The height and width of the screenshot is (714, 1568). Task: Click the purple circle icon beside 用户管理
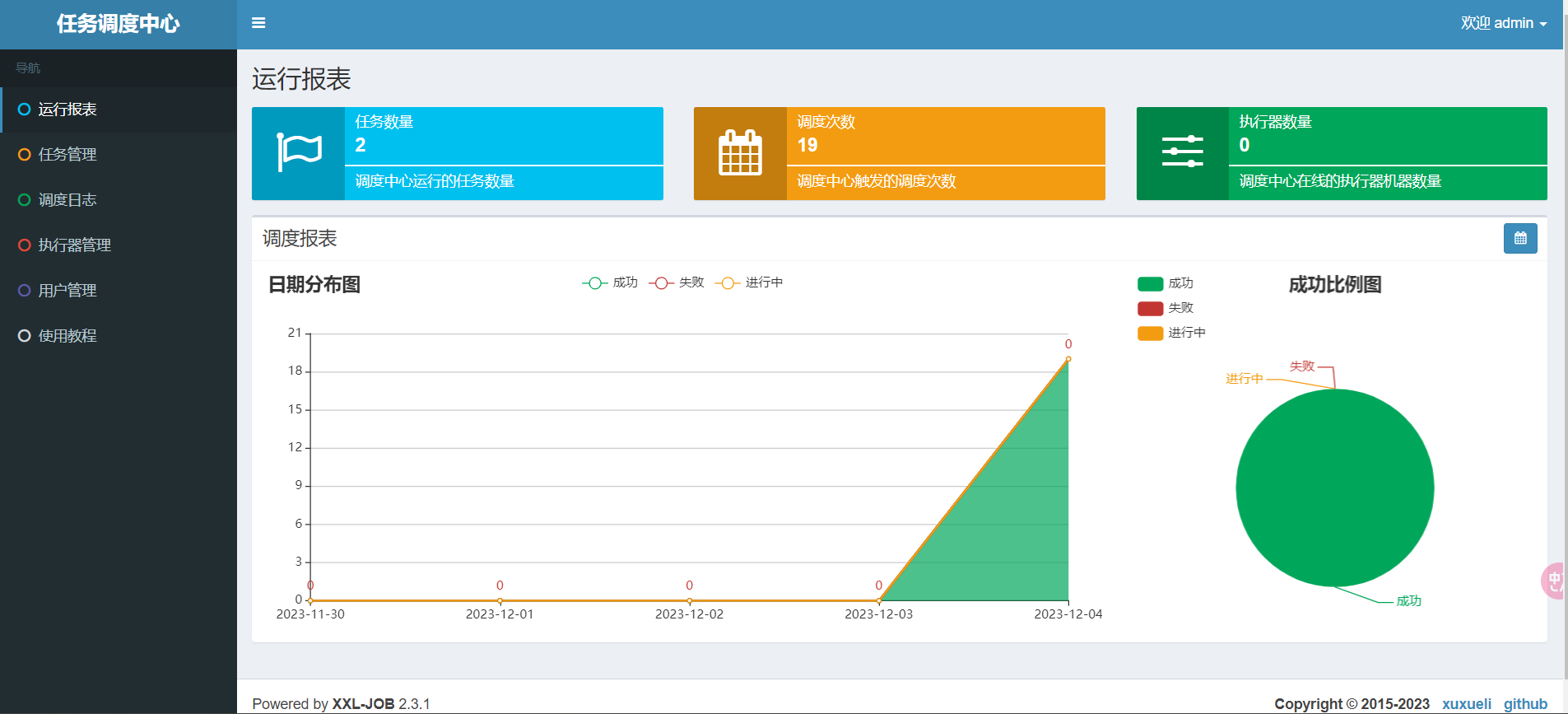click(25, 291)
